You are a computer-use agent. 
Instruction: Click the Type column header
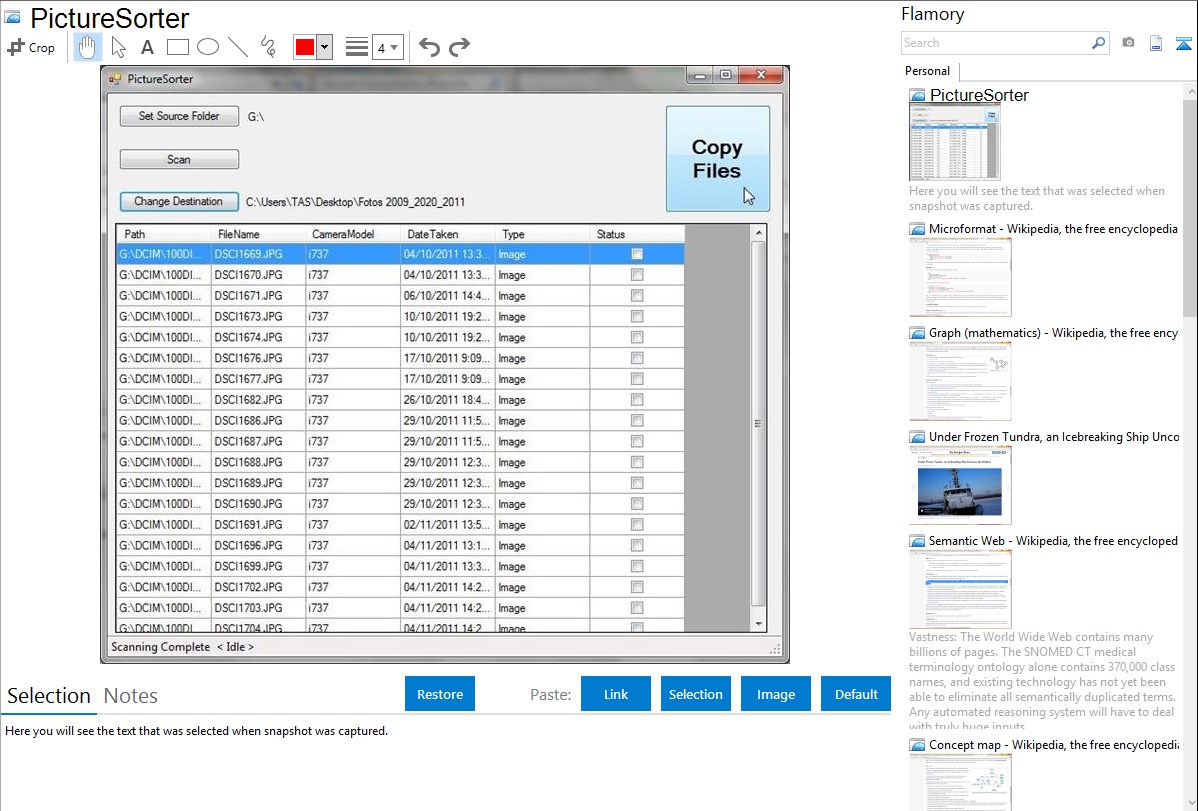pyautogui.click(x=542, y=234)
